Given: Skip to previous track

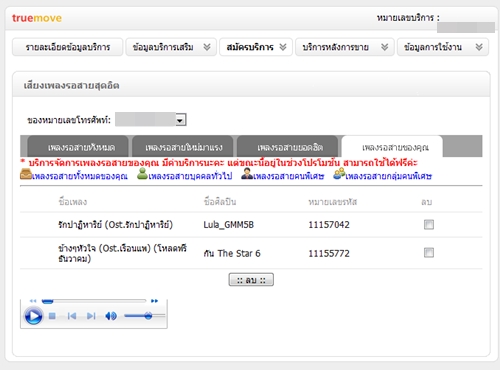Looking at the screenshot, I should pyautogui.click(x=72, y=316).
